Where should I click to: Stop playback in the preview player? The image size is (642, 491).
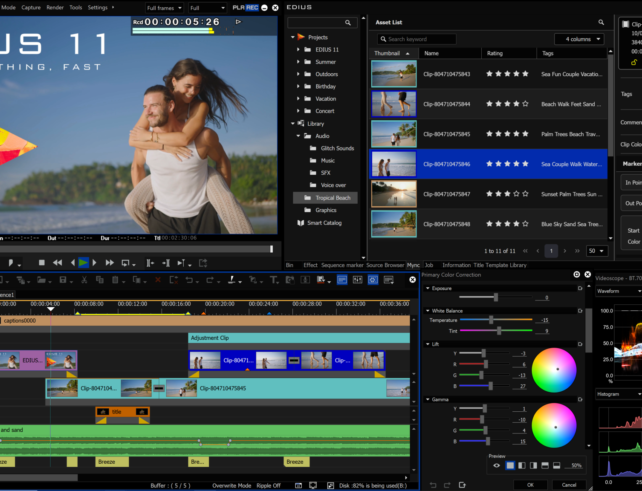pos(41,263)
